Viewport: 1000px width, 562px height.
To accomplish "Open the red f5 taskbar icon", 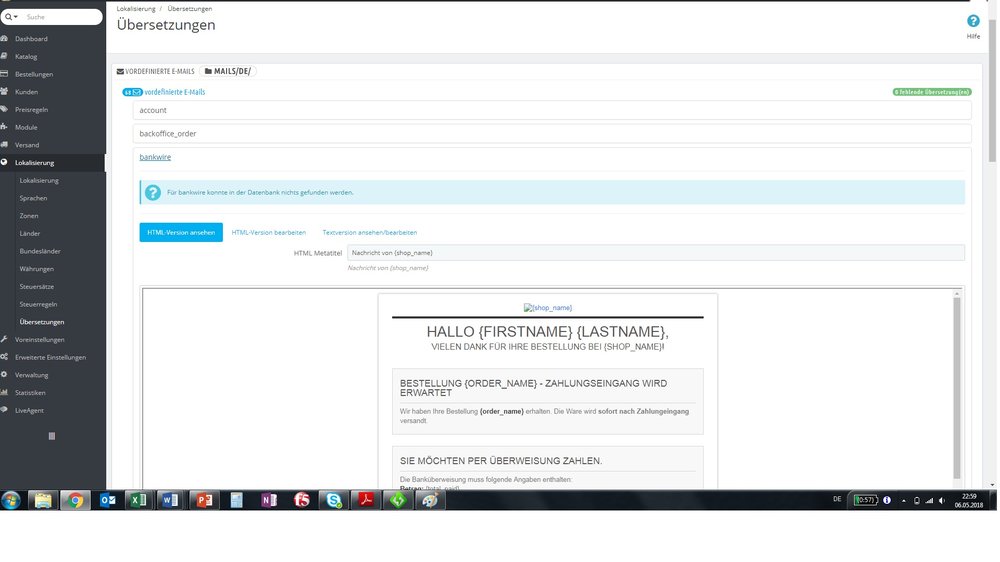I will [x=302, y=501].
